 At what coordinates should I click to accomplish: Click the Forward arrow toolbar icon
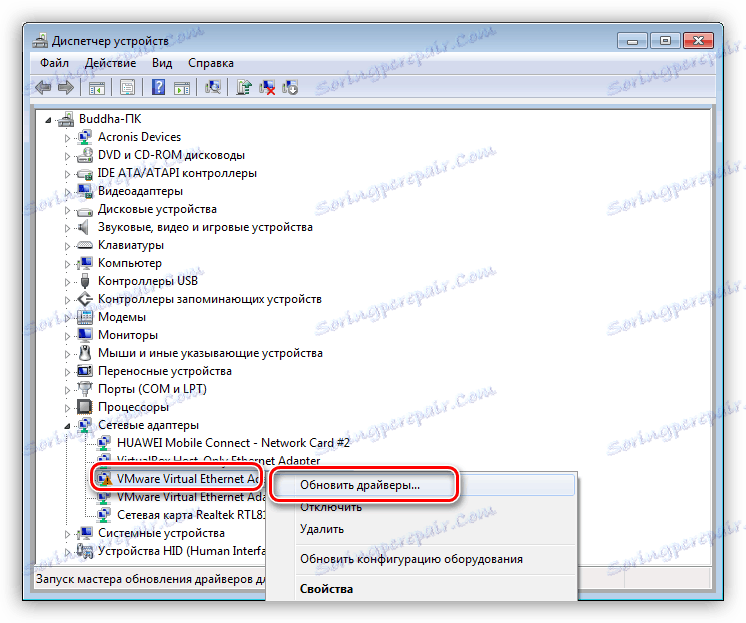pos(66,88)
